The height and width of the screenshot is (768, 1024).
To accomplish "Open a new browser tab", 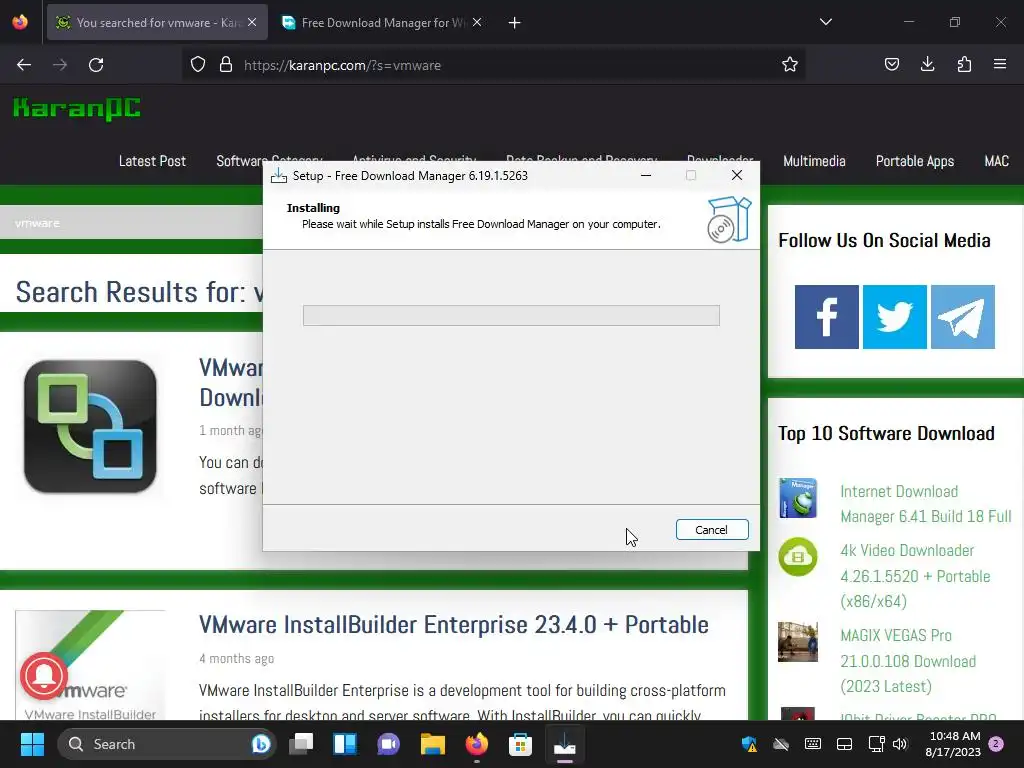I will pos(515,23).
